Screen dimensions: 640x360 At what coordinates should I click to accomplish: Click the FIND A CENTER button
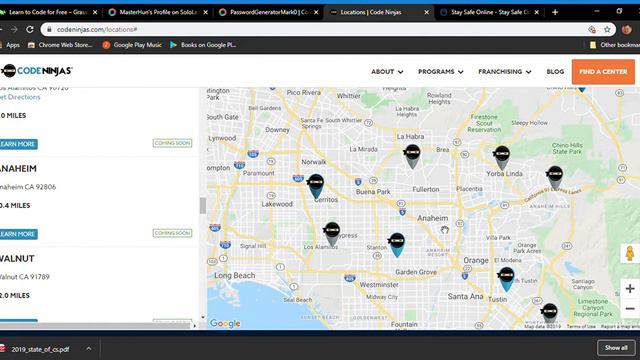[x=603, y=71]
